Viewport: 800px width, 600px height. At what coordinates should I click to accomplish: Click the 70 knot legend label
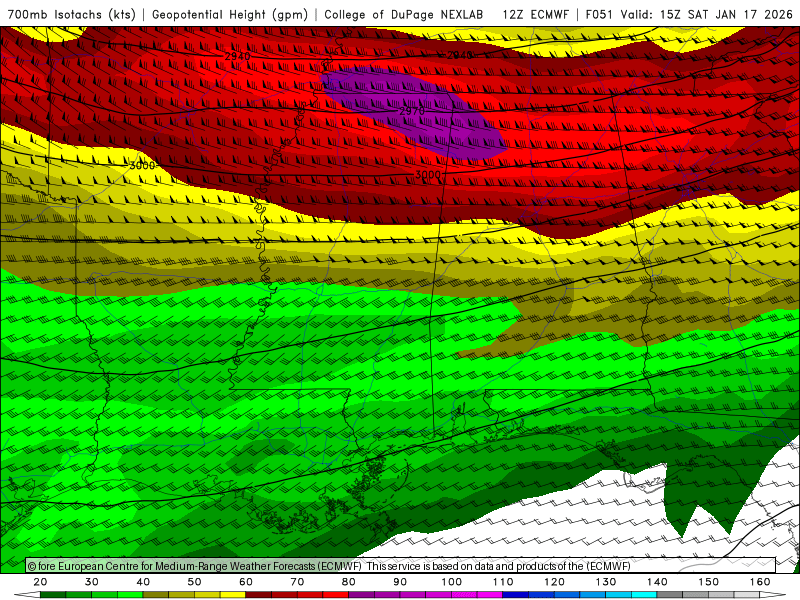pyautogui.click(x=297, y=582)
